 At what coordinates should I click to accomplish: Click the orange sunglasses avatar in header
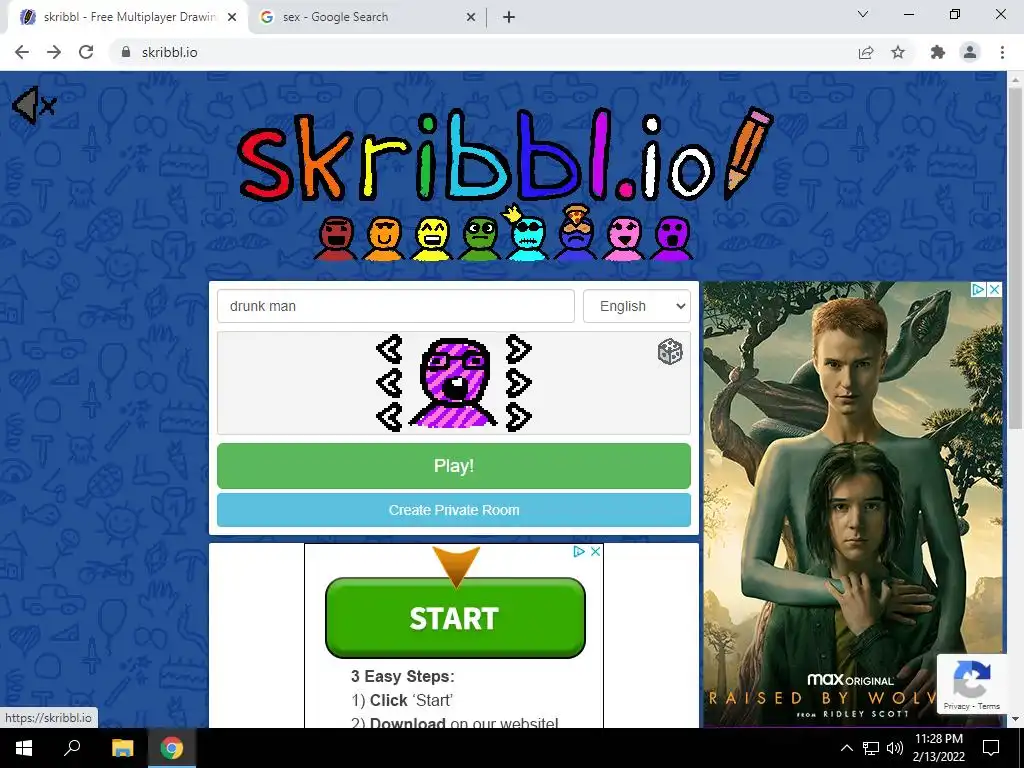tap(384, 239)
